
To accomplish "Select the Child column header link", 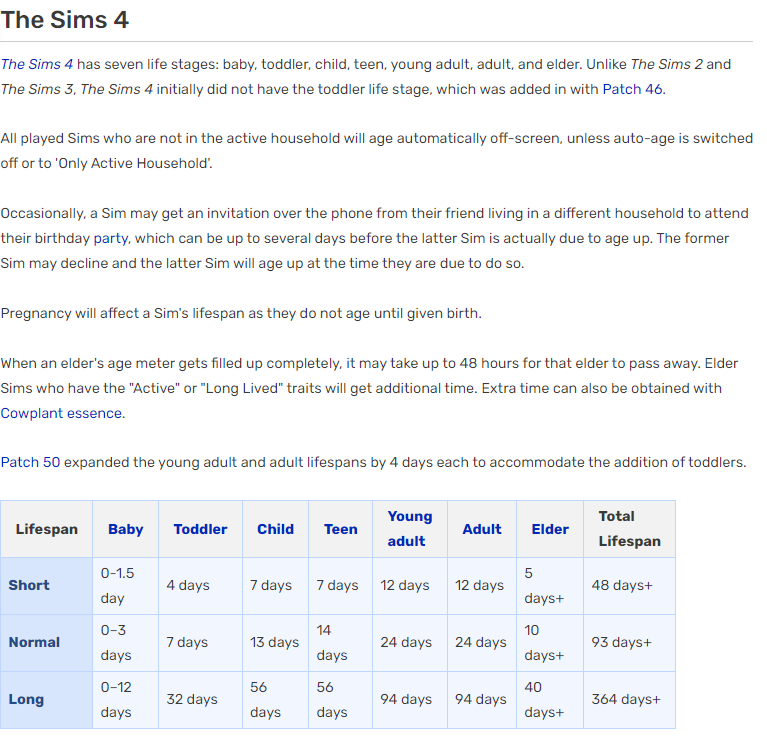I will coord(275,529).
